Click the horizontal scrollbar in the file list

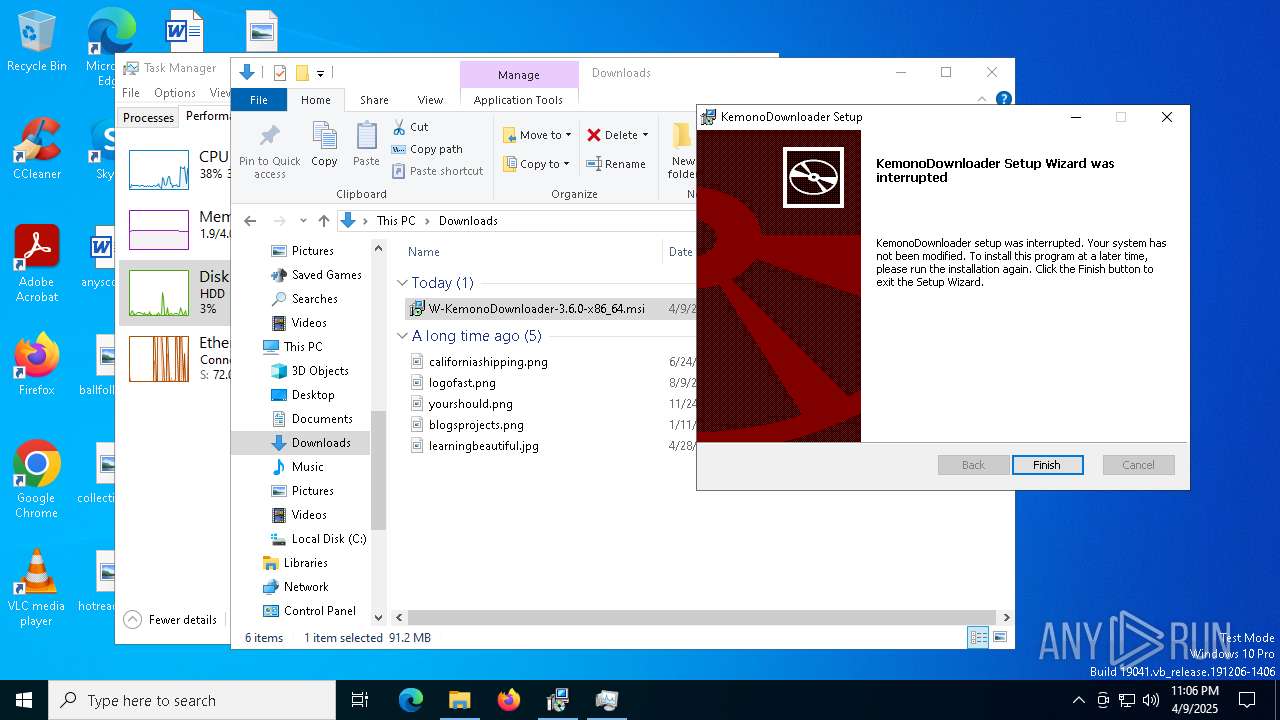click(x=700, y=618)
